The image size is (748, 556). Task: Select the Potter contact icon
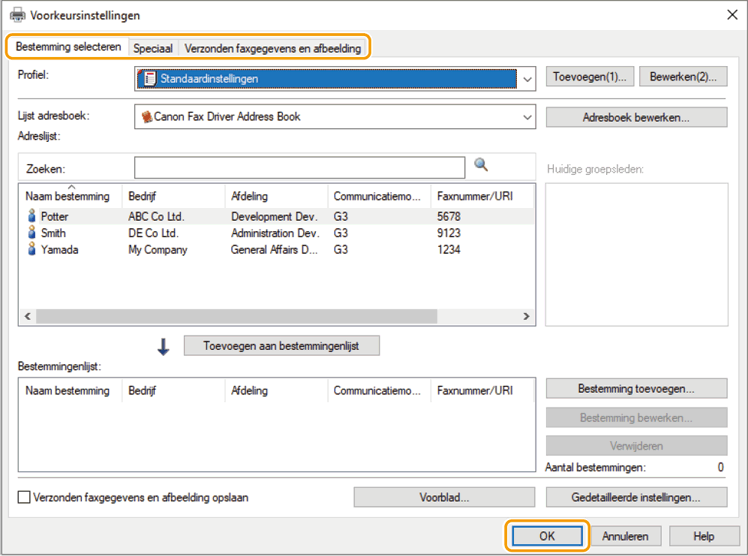pyautogui.click(x=31, y=216)
